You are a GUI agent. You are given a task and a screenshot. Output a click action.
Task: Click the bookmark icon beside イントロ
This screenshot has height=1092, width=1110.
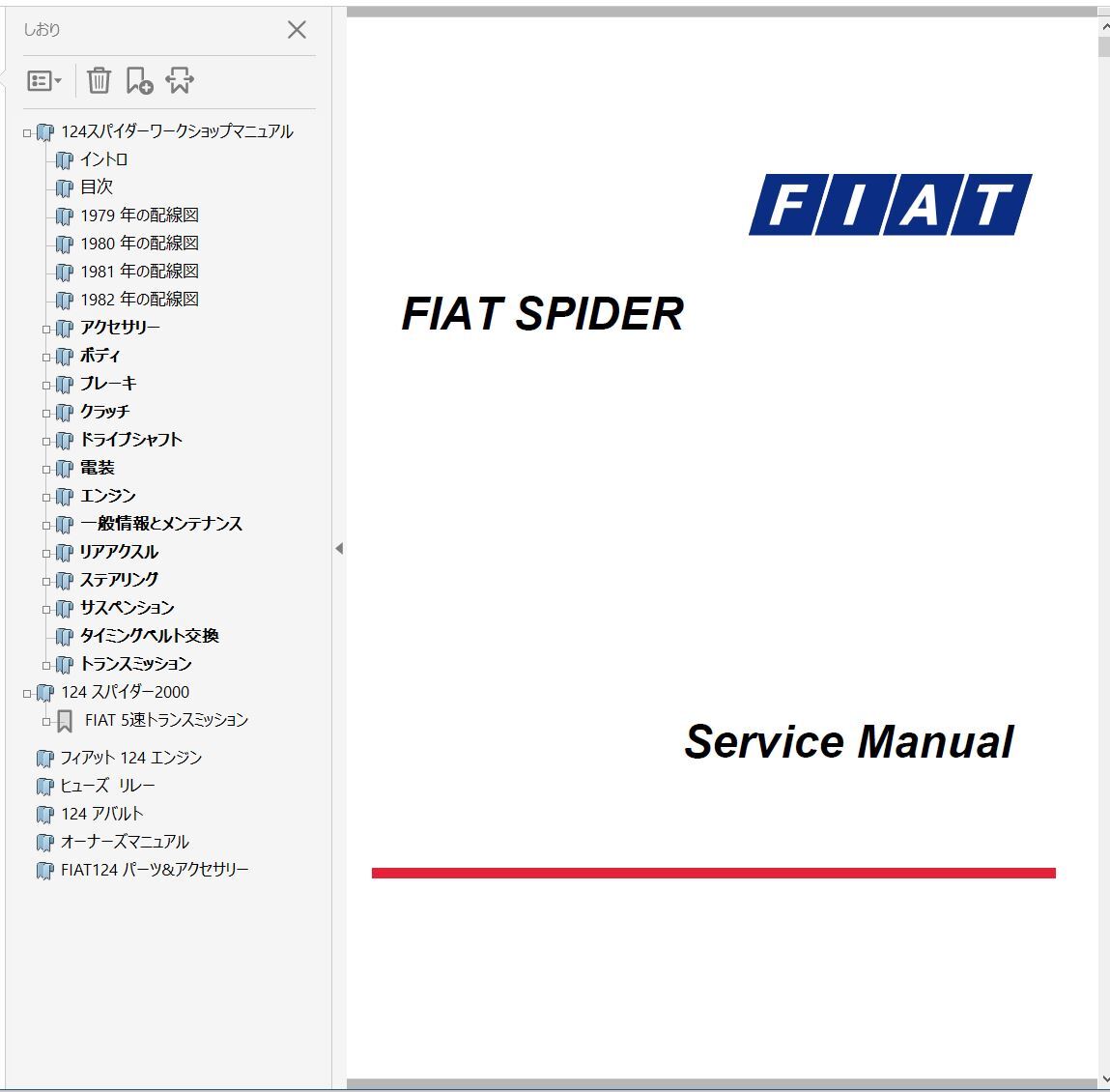pyautogui.click(x=65, y=160)
